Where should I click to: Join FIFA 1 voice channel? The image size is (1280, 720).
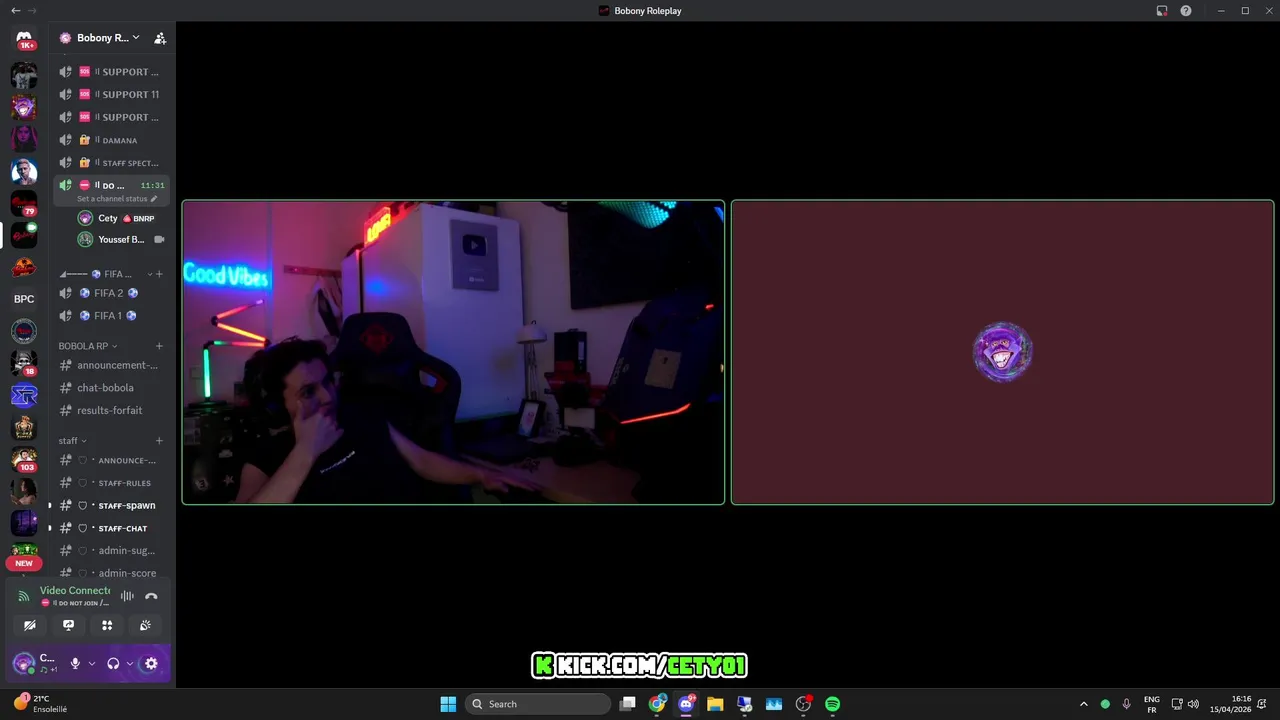point(111,316)
